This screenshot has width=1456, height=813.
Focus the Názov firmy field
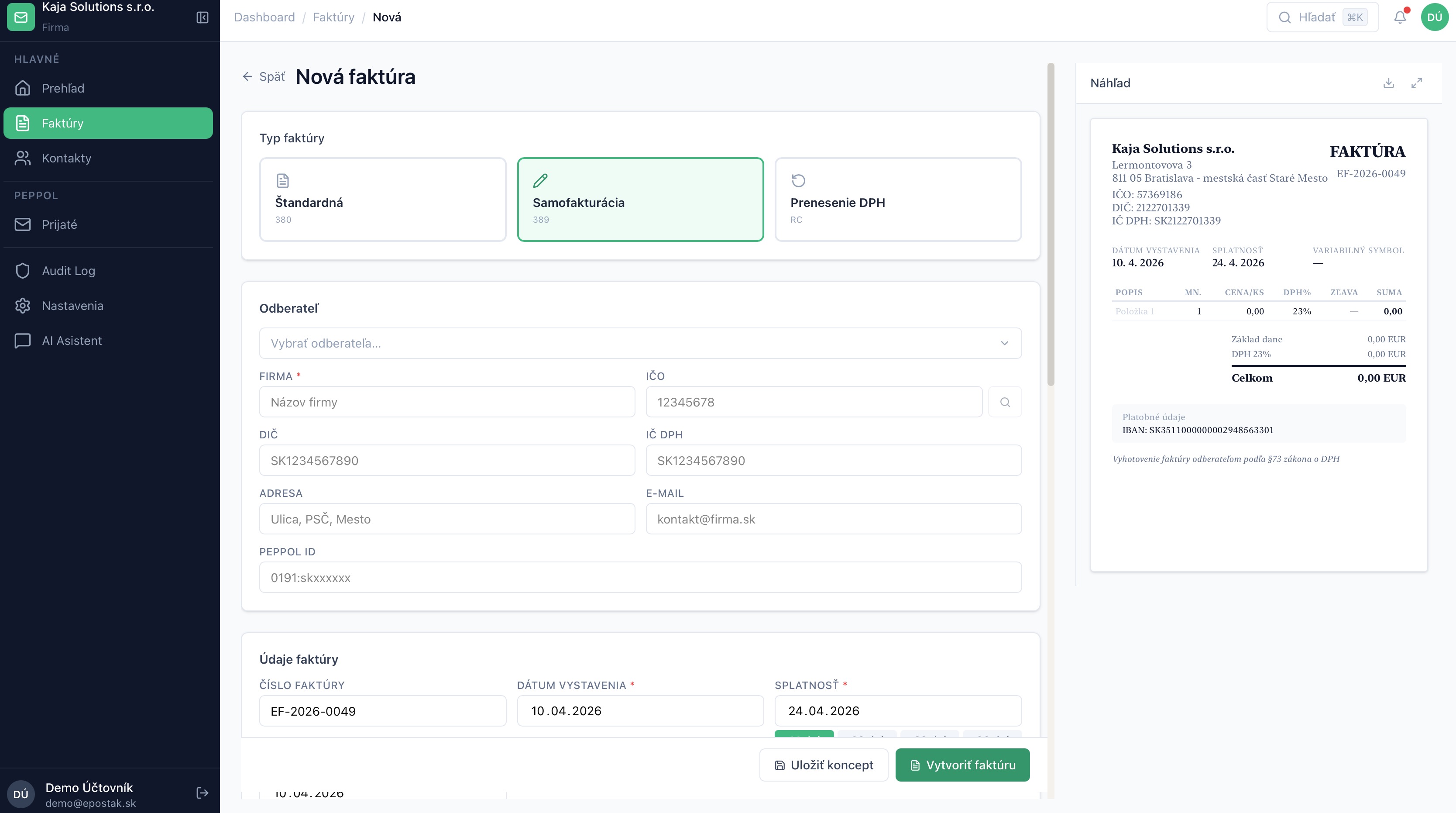point(446,402)
